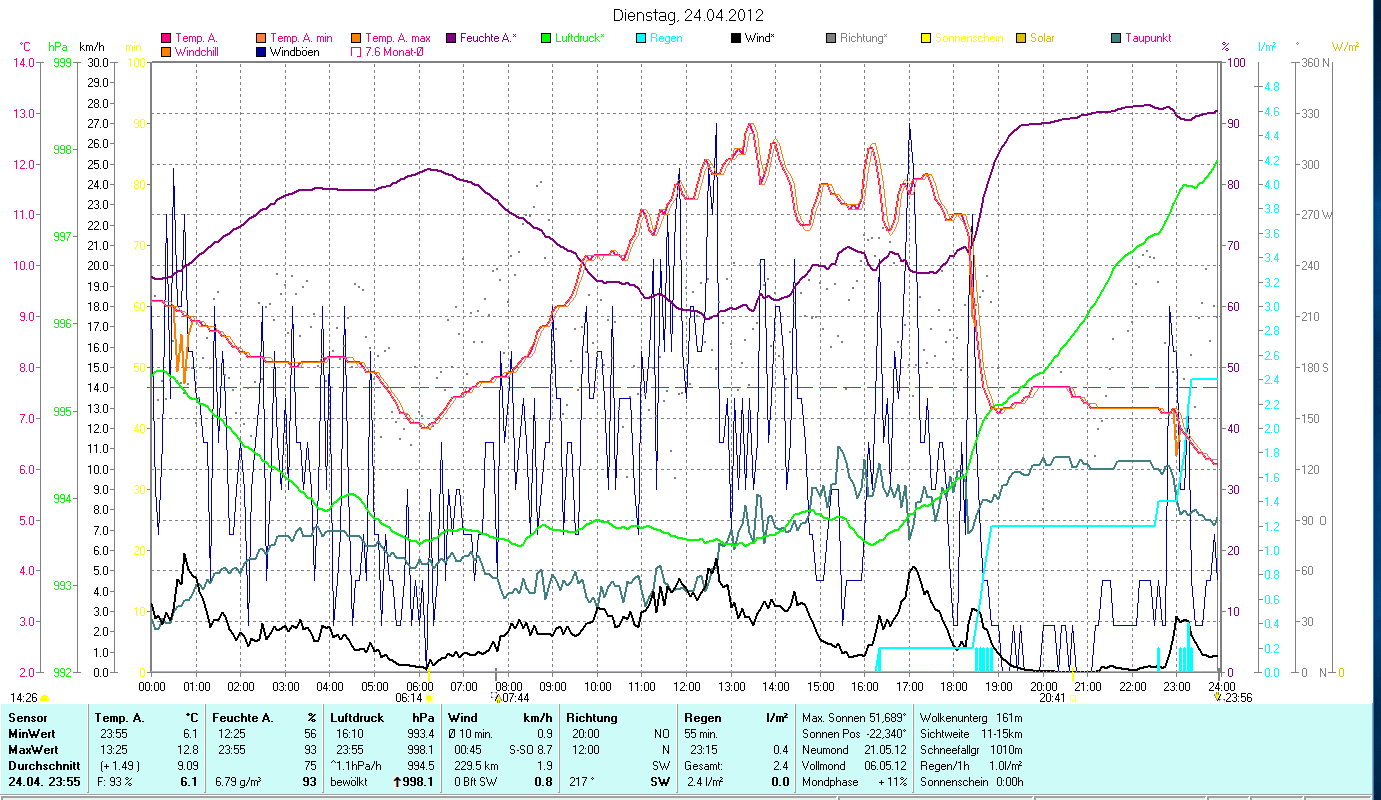Click the small yellow square beside 20:41
This screenshot has width=1381, height=800.
1072,698
